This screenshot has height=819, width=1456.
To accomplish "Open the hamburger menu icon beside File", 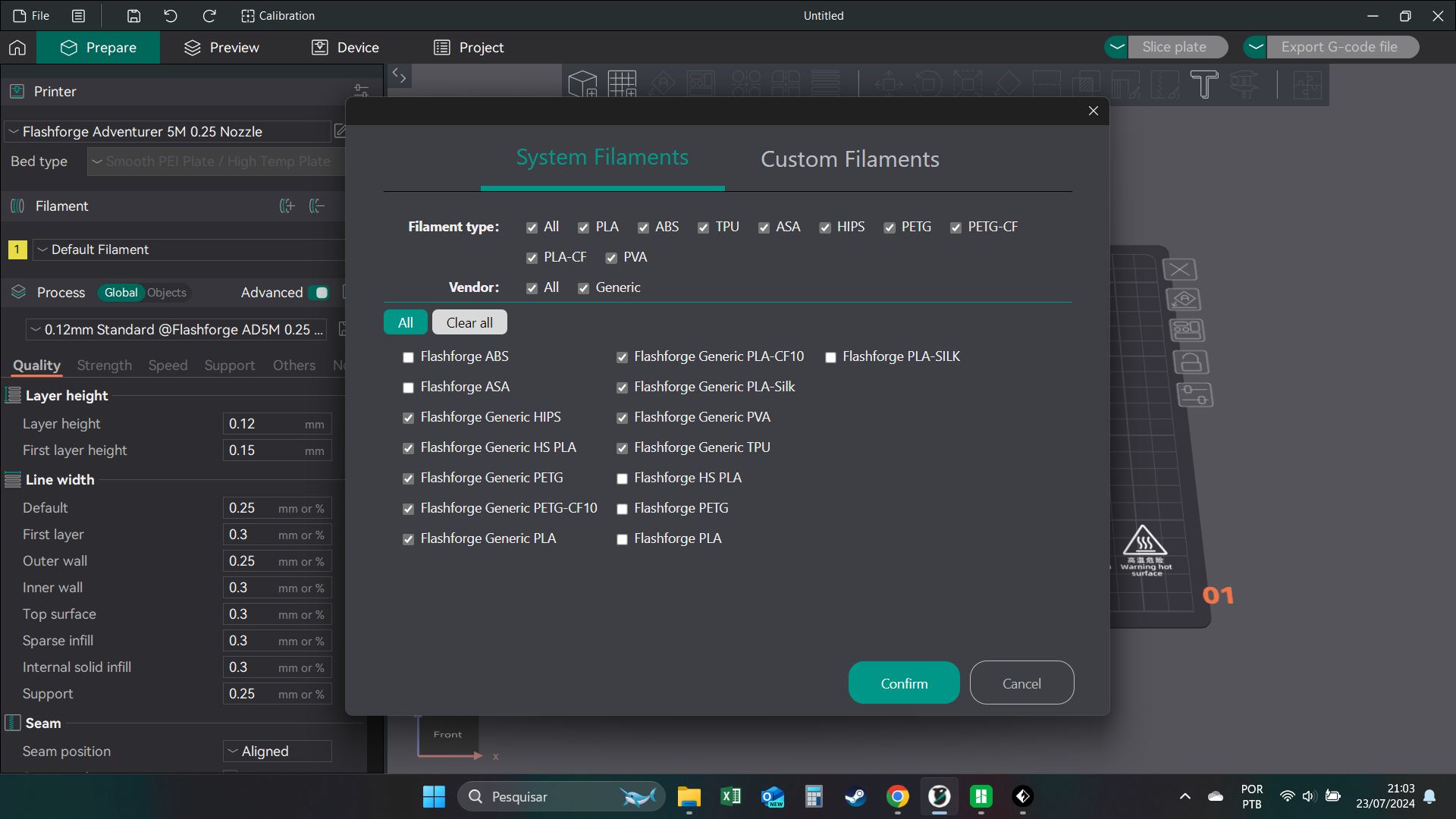I will click(x=78, y=15).
